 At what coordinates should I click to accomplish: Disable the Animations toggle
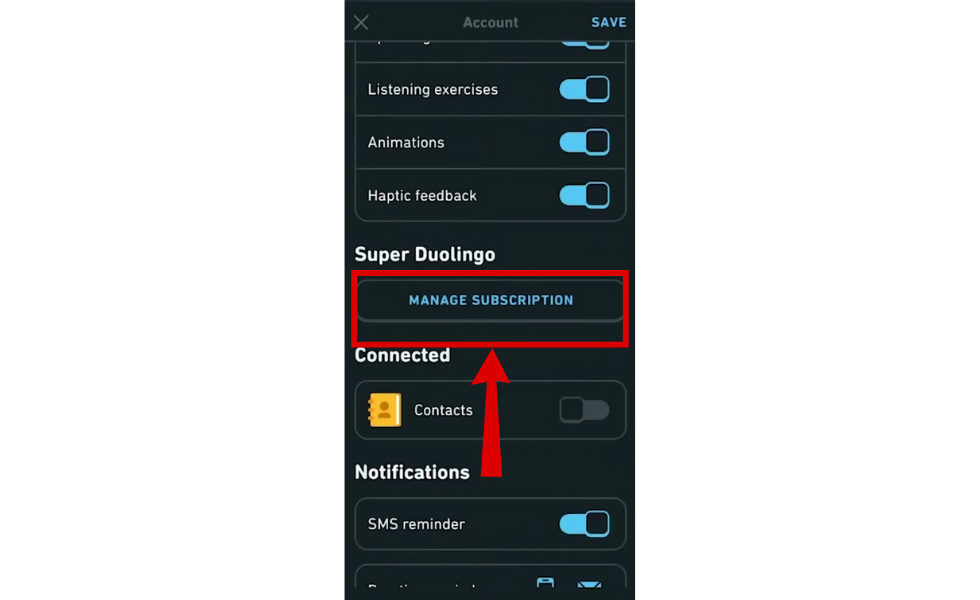coord(584,142)
